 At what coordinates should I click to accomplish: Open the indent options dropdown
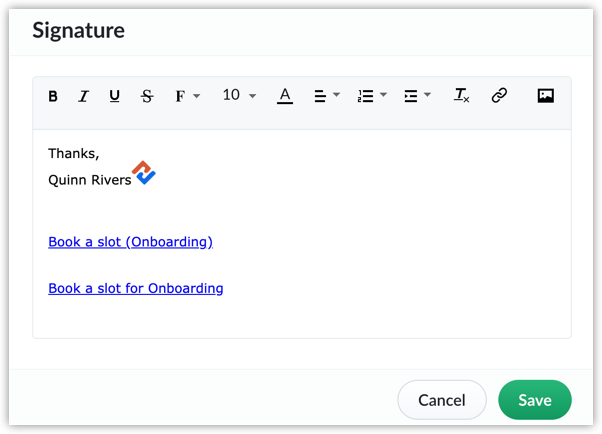pos(417,96)
